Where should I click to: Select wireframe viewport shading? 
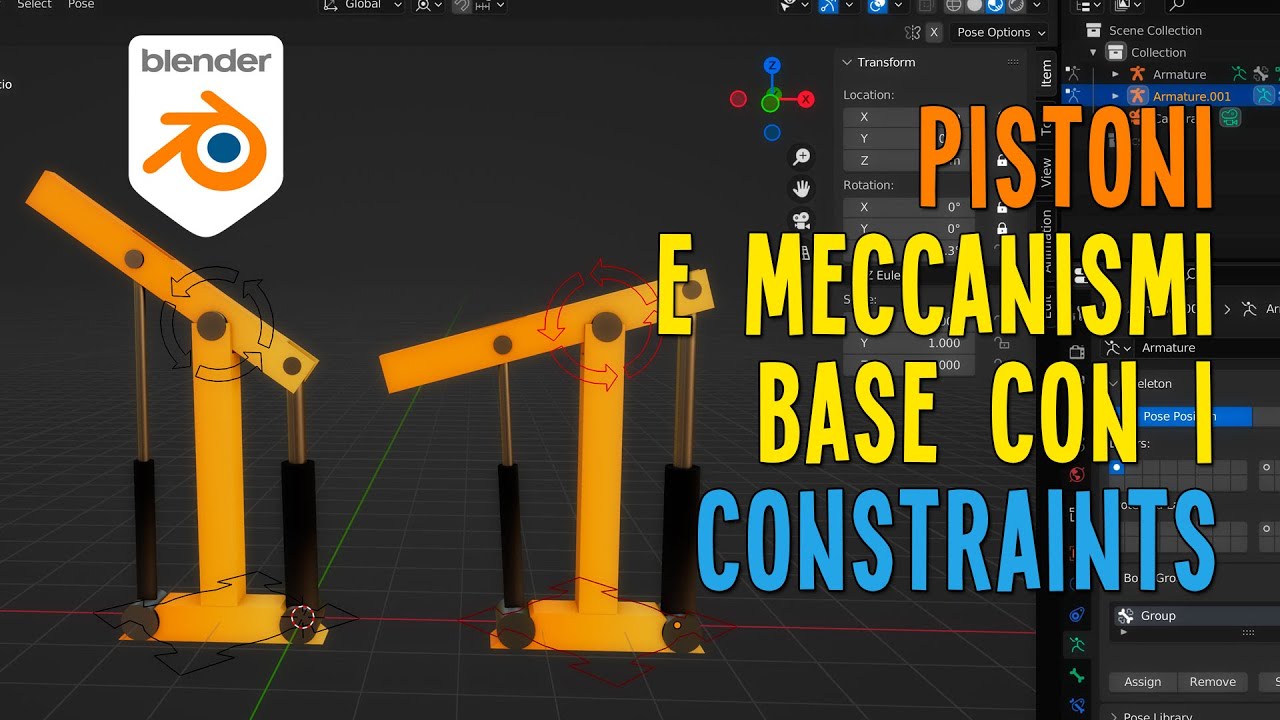pos(953,5)
